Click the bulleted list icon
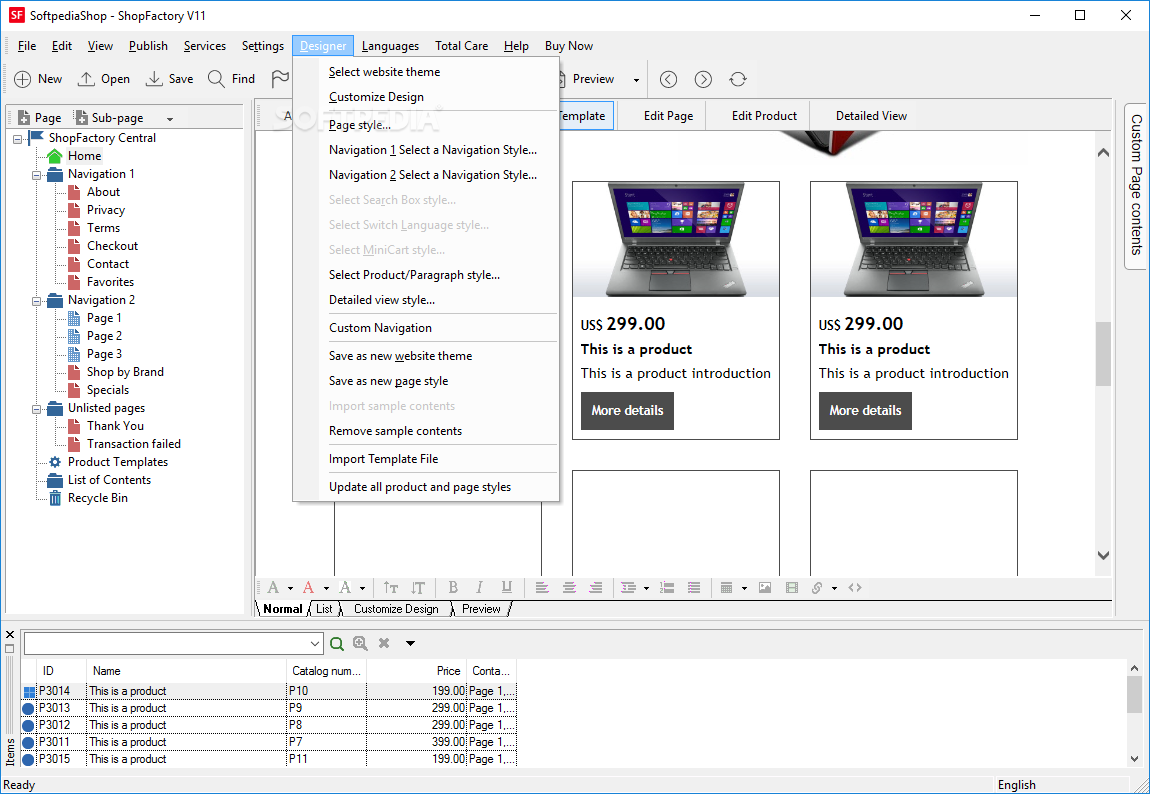 pyautogui.click(x=694, y=587)
